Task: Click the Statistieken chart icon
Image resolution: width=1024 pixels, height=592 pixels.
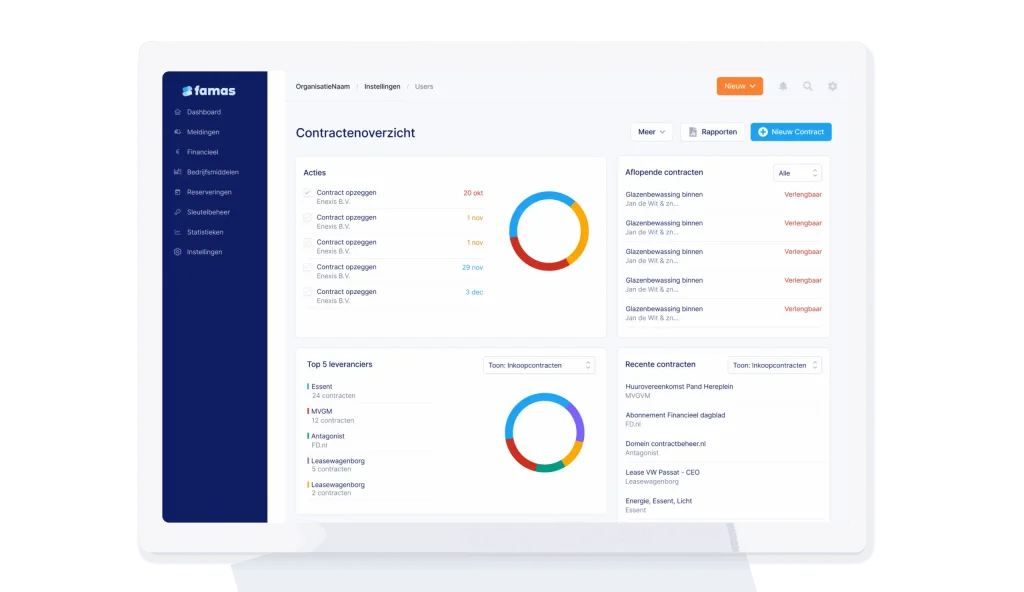Action: [177, 232]
